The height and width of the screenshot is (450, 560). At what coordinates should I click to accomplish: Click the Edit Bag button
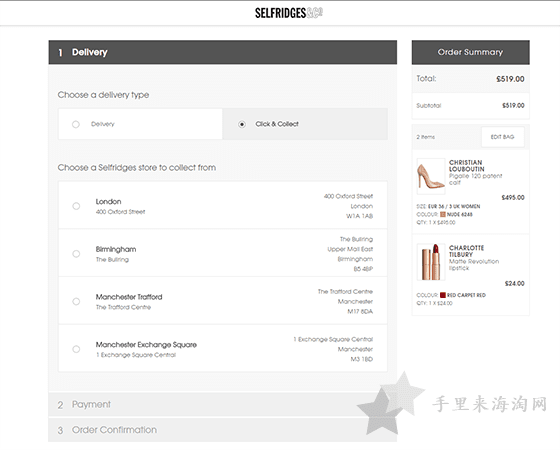502,137
